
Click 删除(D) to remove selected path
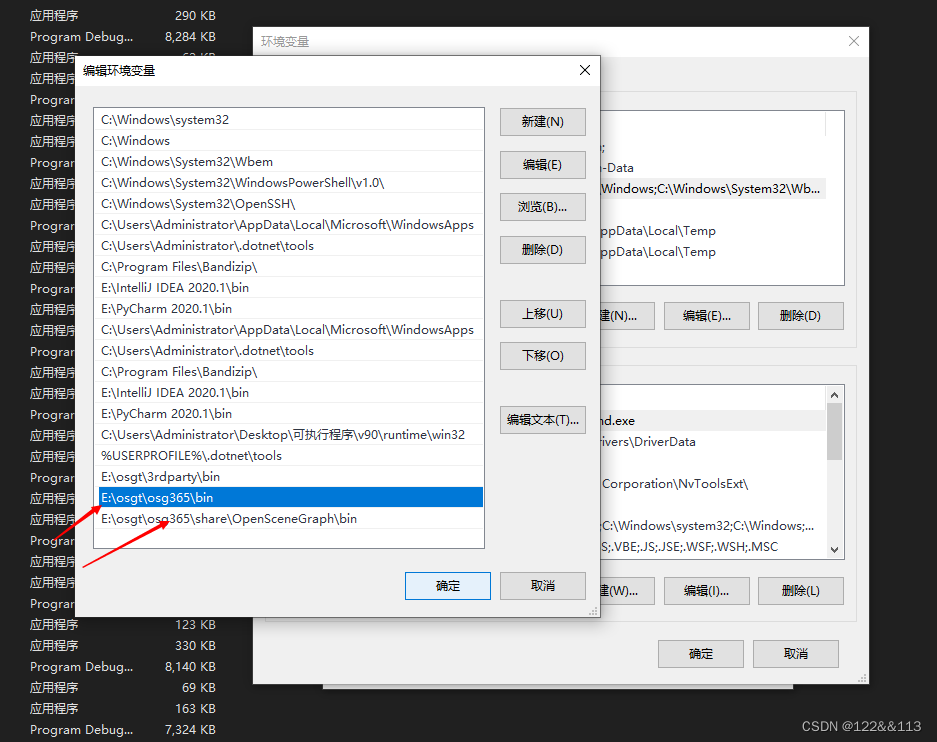[542, 249]
